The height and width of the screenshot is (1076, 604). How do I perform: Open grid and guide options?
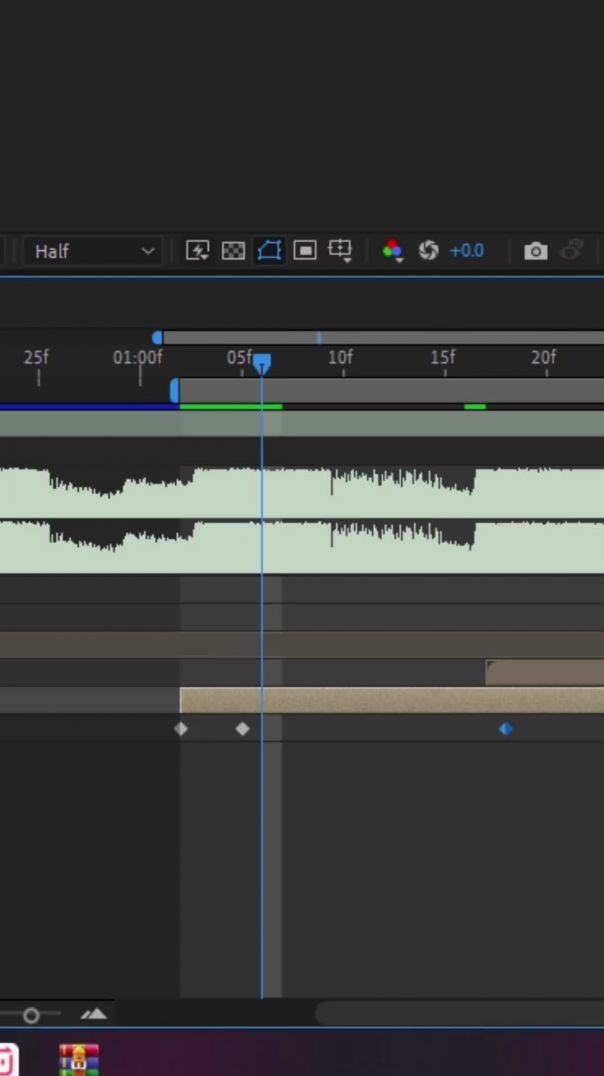pyautogui.click(x=340, y=251)
